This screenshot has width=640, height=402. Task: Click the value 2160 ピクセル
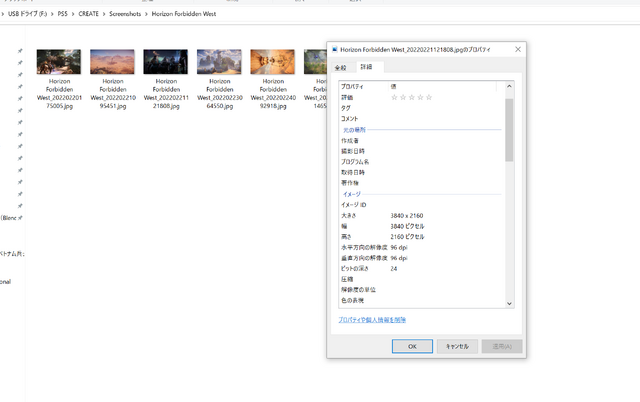407,237
